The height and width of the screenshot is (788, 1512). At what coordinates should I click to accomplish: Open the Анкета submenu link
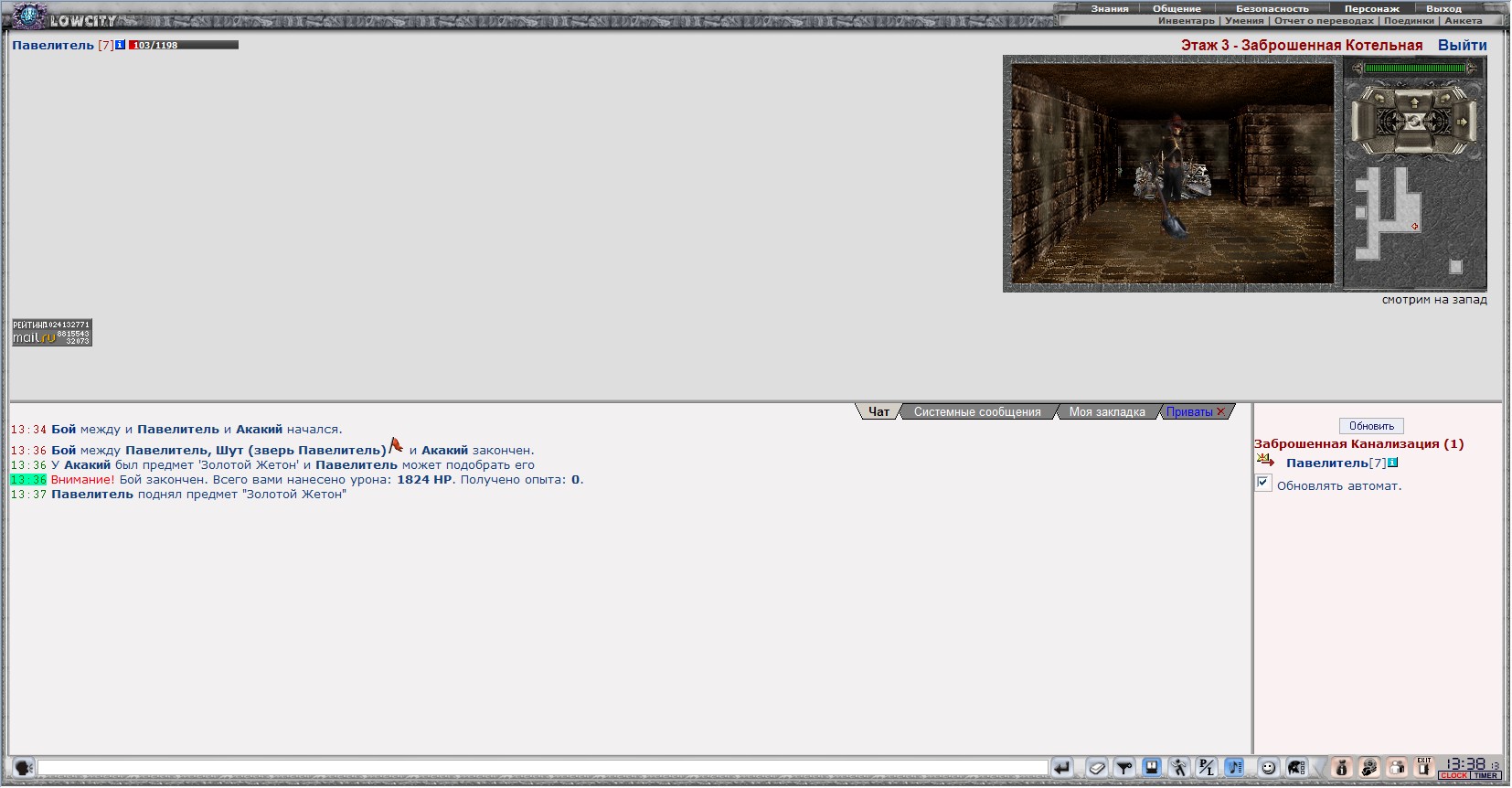[1464, 20]
